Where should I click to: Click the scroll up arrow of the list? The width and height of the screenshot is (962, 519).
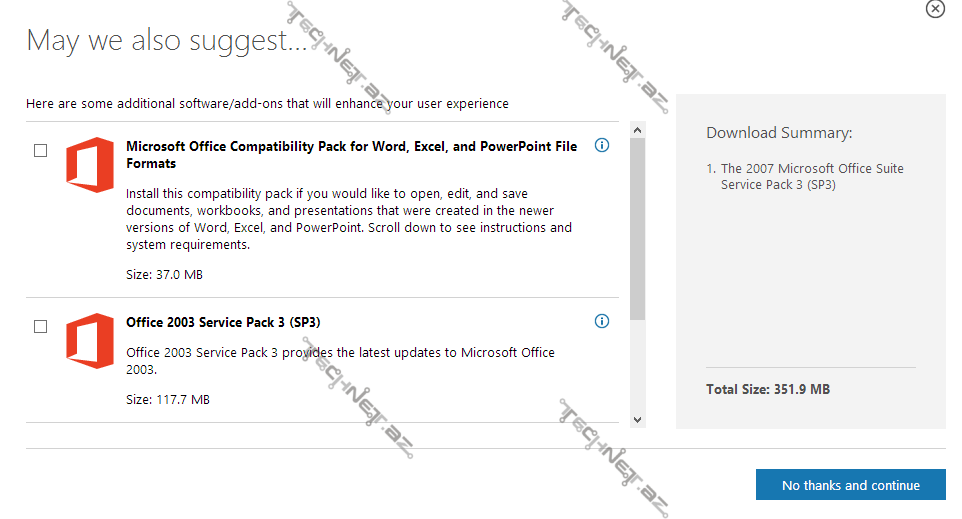[x=638, y=130]
